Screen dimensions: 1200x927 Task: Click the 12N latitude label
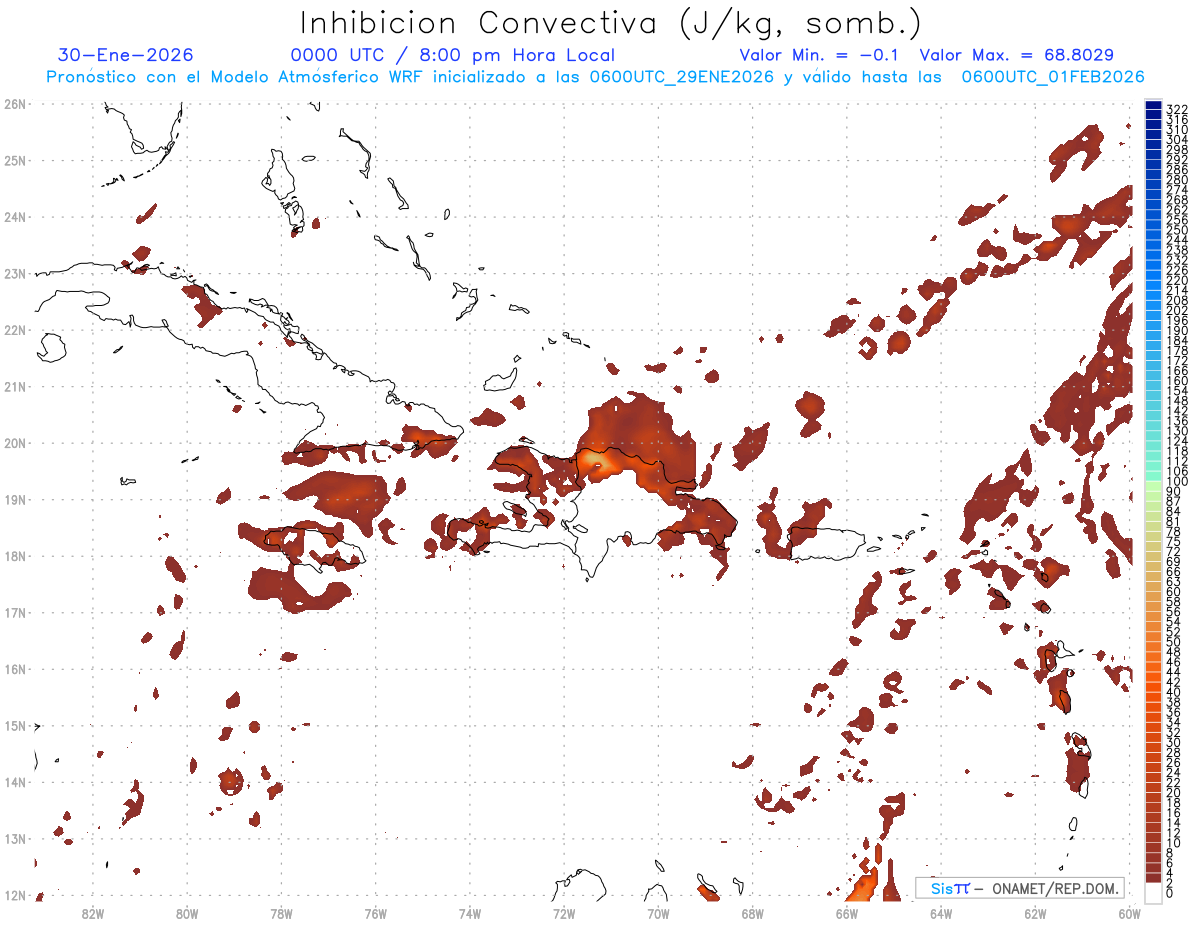coord(15,895)
